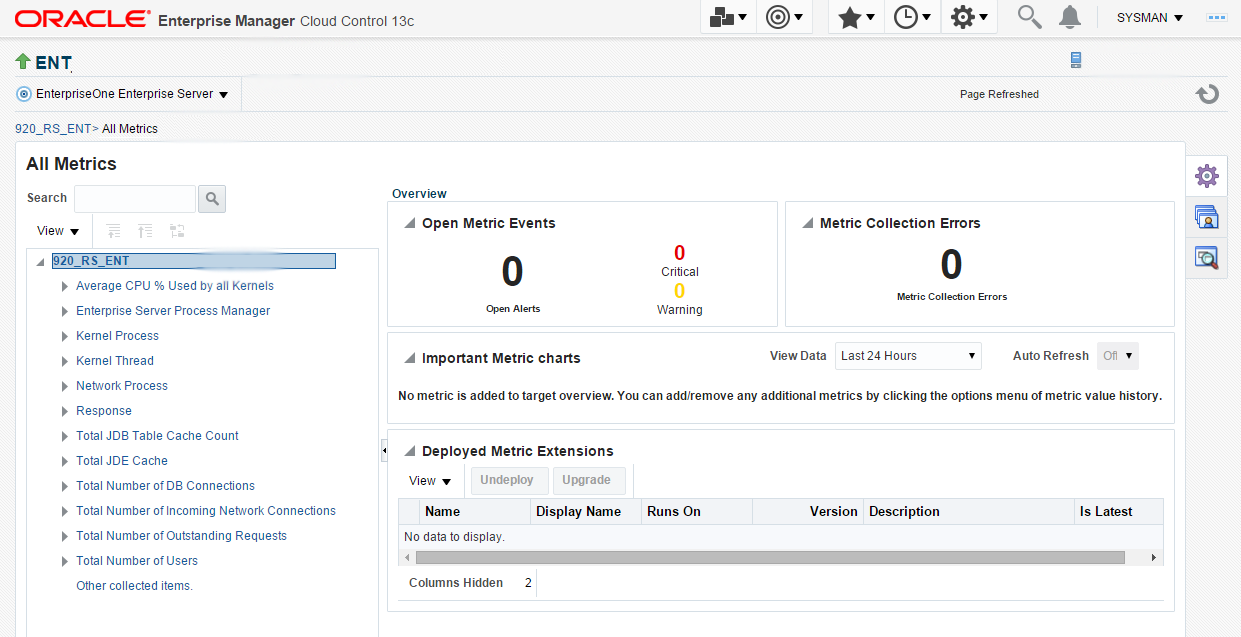Open the View Data time range dropdown
The image size is (1241, 637).
pyautogui.click(x=908, y=356)
